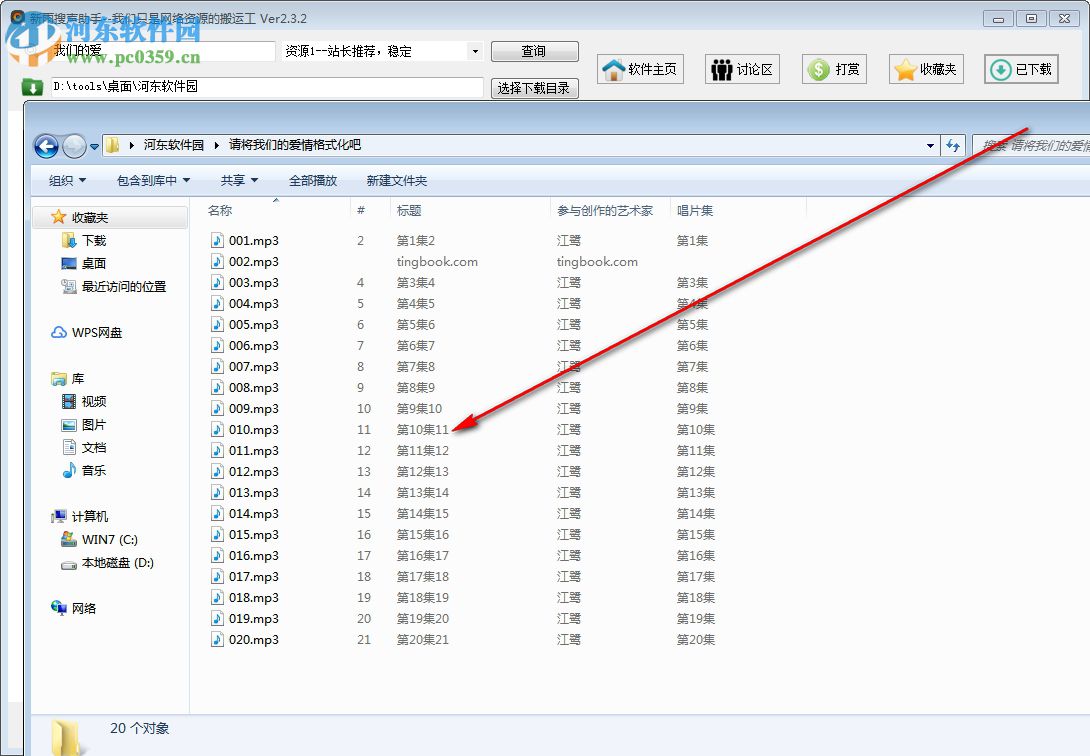The image size is (1090, 756).
Task: Click 河东软件园 in address breadcrumb
Action: pyautogui.click(x=174, y=145)
